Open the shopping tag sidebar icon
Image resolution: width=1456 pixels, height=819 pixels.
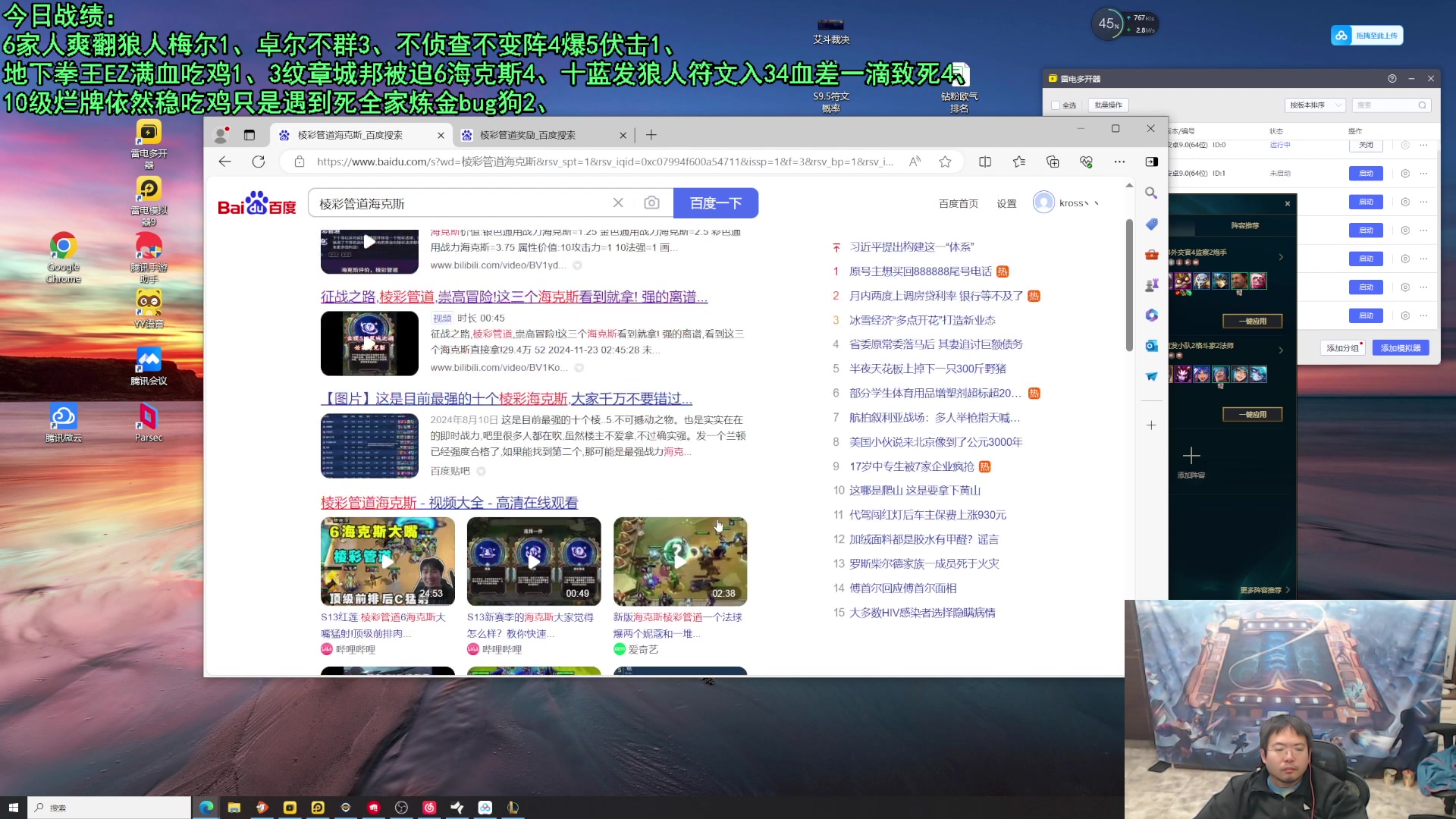tap(1151, 224)
